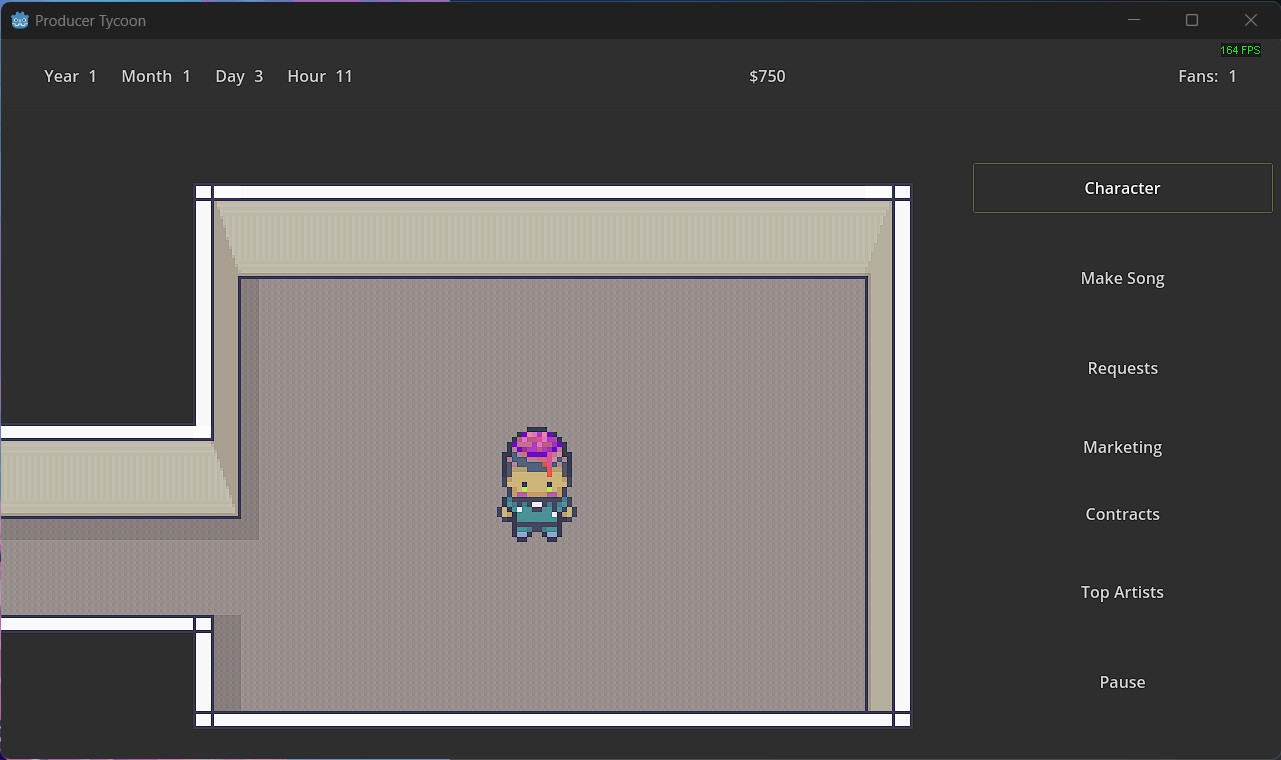Click the Fans counter
The height and width of the screenshot is (760, 1281).
1207,76
